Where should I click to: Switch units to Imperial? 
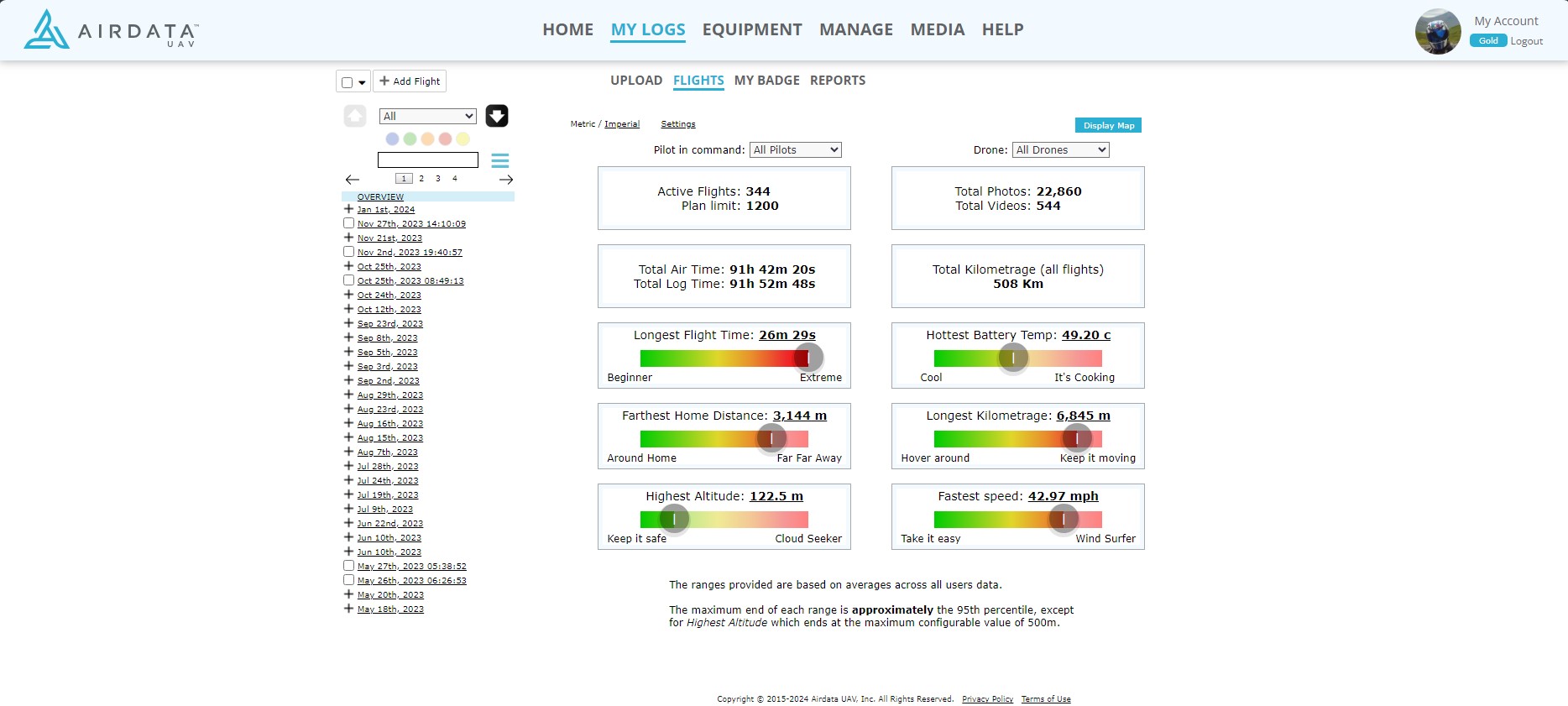621,124
